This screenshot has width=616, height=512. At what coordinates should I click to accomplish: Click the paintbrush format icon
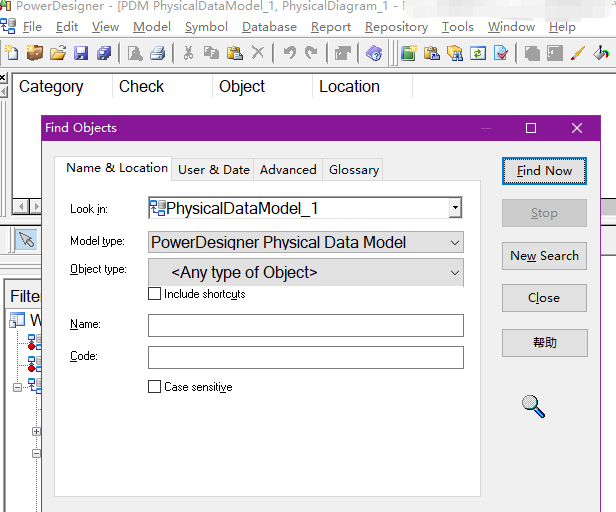(578, 53)
